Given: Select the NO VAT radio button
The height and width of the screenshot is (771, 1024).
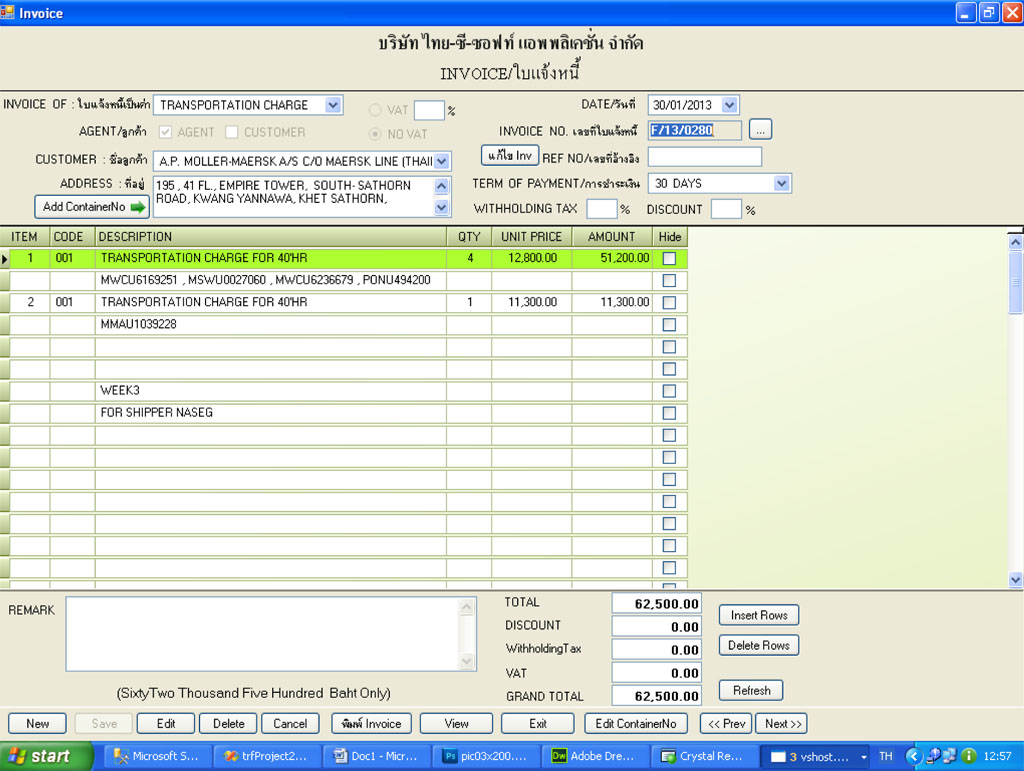Looking at the screenshot, I should [376, 134].
